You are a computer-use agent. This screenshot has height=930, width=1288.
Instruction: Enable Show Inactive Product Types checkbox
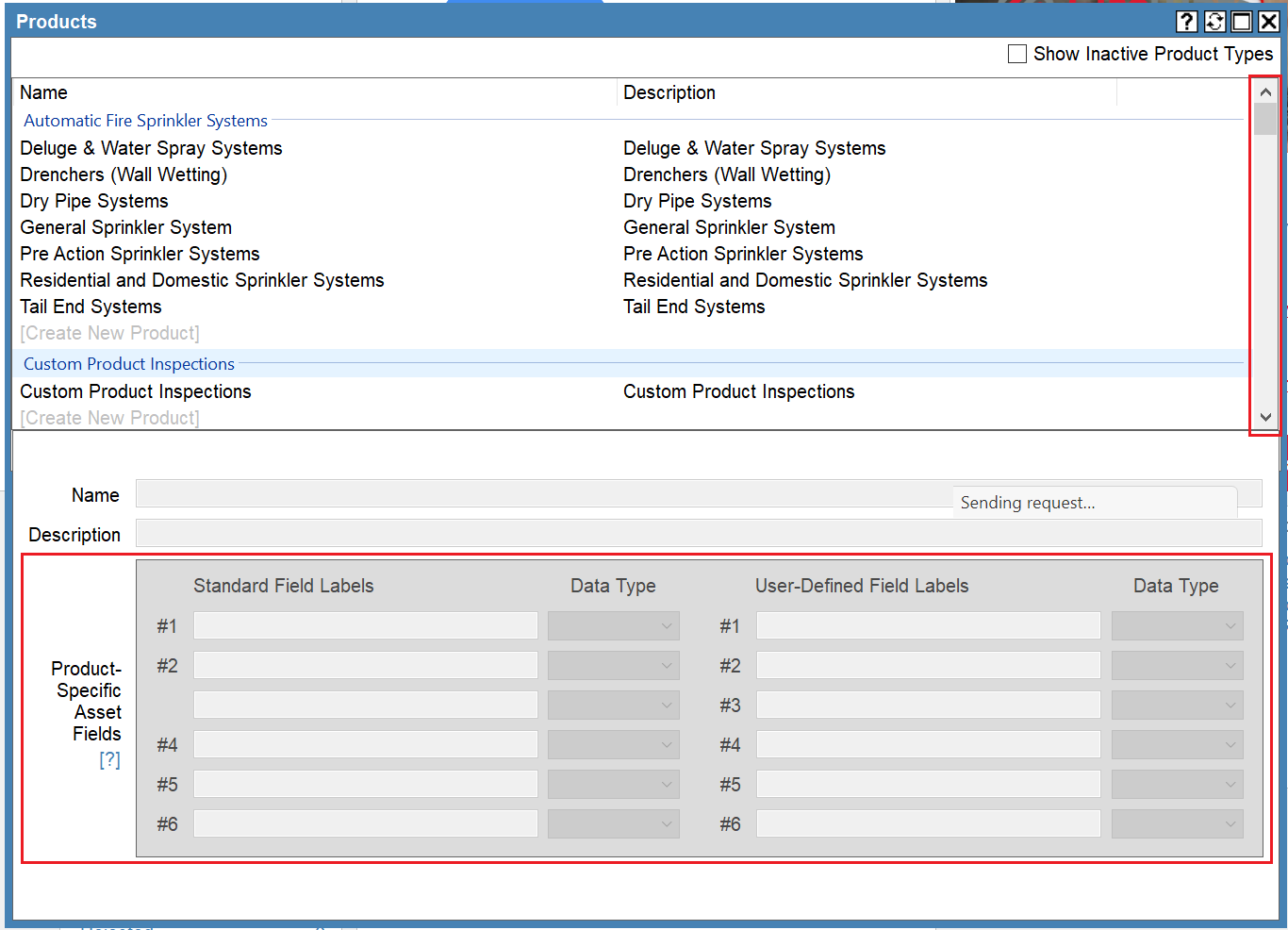[1017, 54]
